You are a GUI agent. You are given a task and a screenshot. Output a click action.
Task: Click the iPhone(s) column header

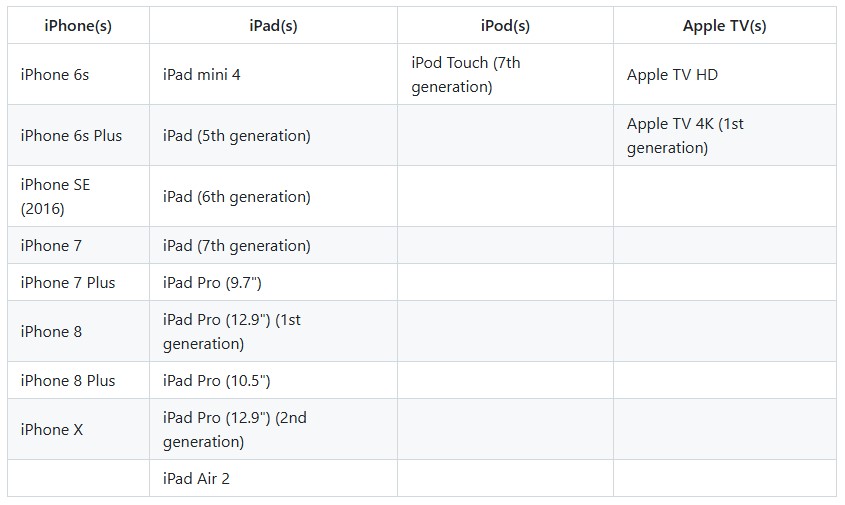click(x=78, y=26)
